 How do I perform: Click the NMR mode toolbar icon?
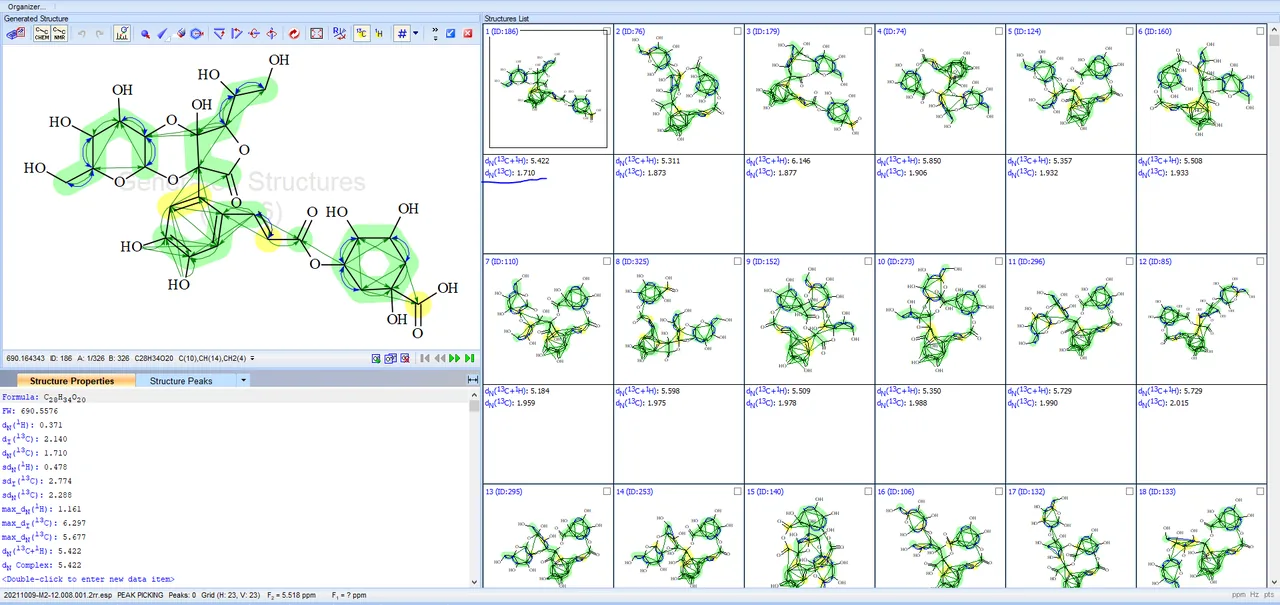click(x=60, y=33)
